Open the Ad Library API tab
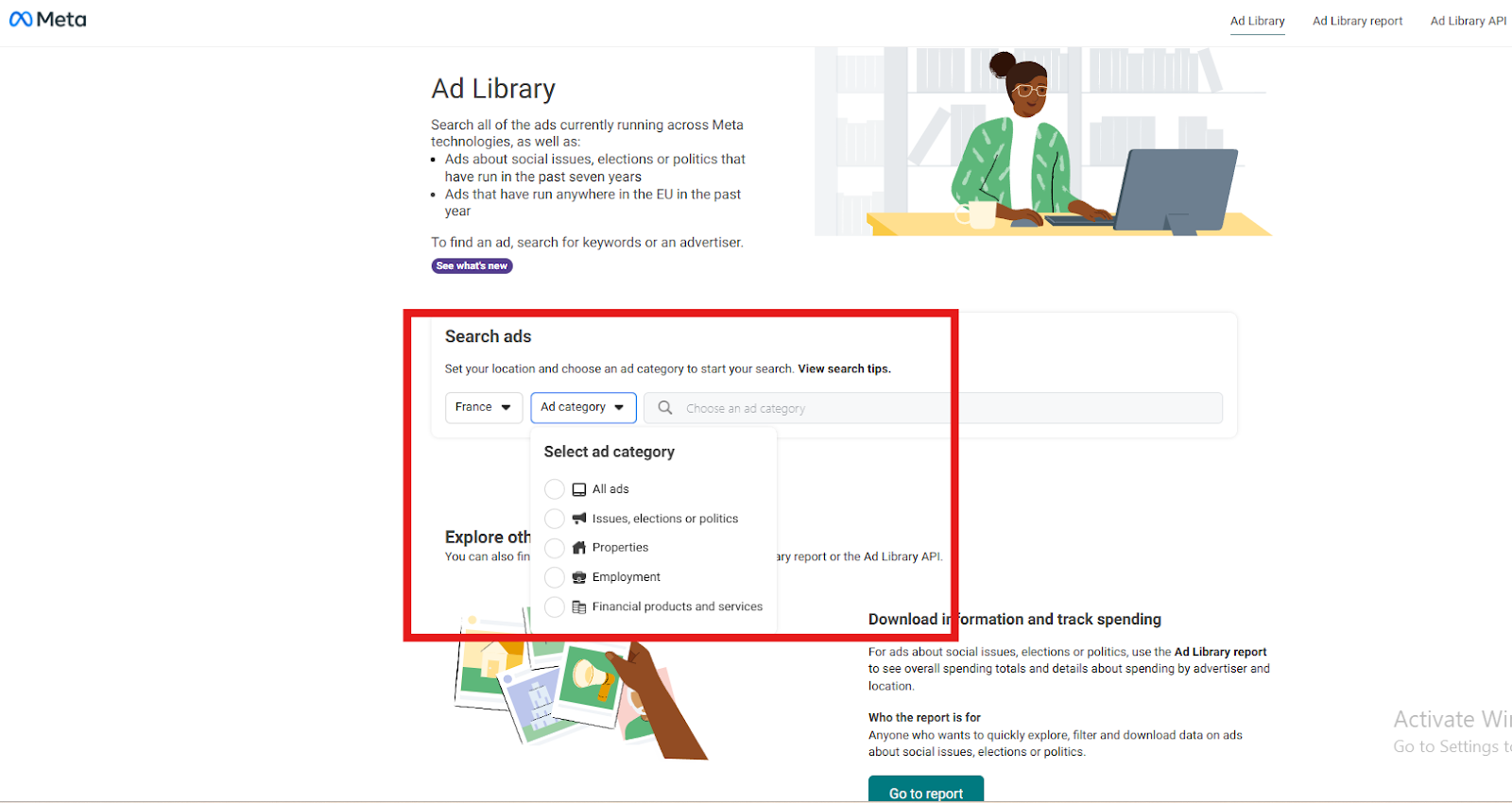 click(1469, 21)
